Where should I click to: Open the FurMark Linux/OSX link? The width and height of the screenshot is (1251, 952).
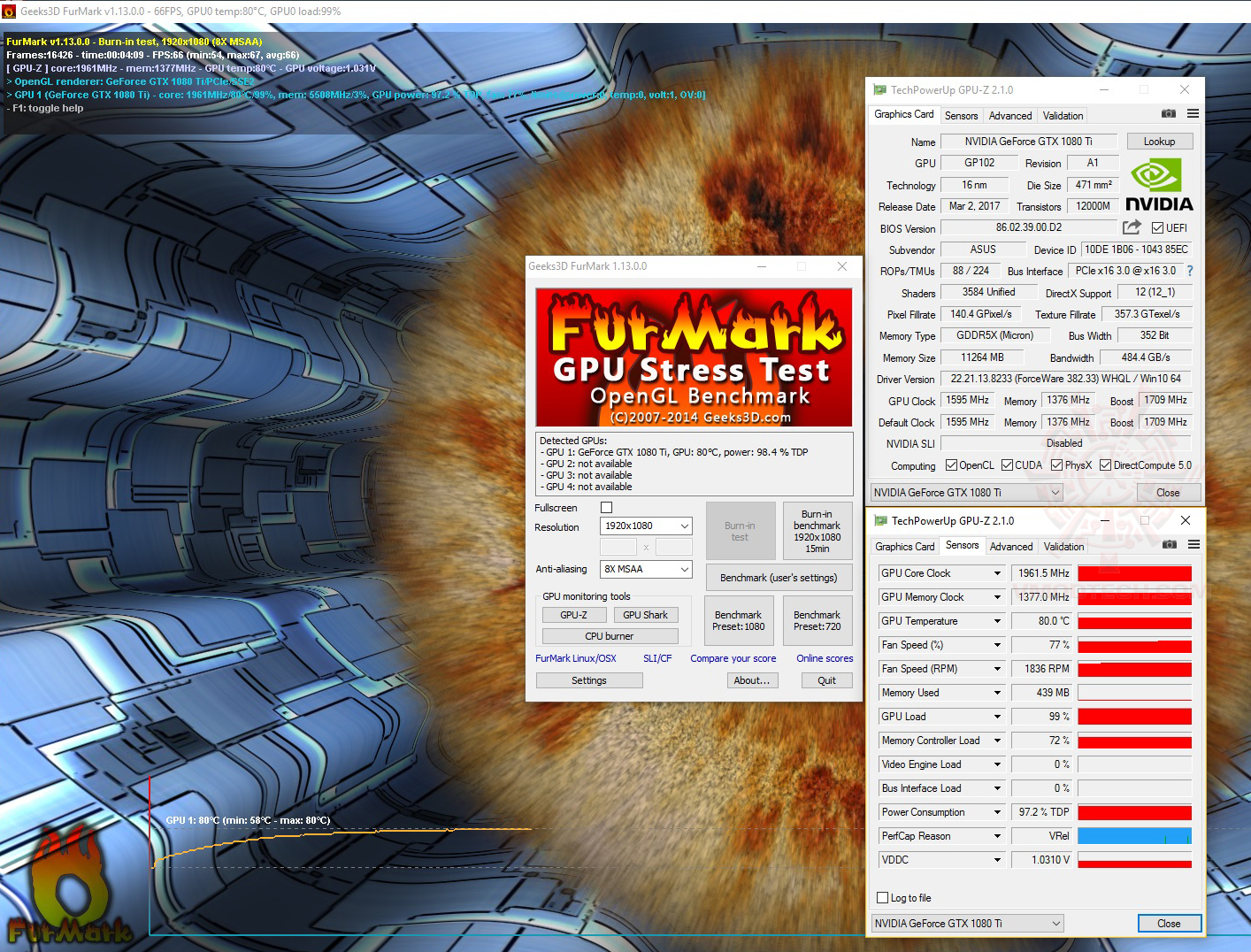[576, 658]
